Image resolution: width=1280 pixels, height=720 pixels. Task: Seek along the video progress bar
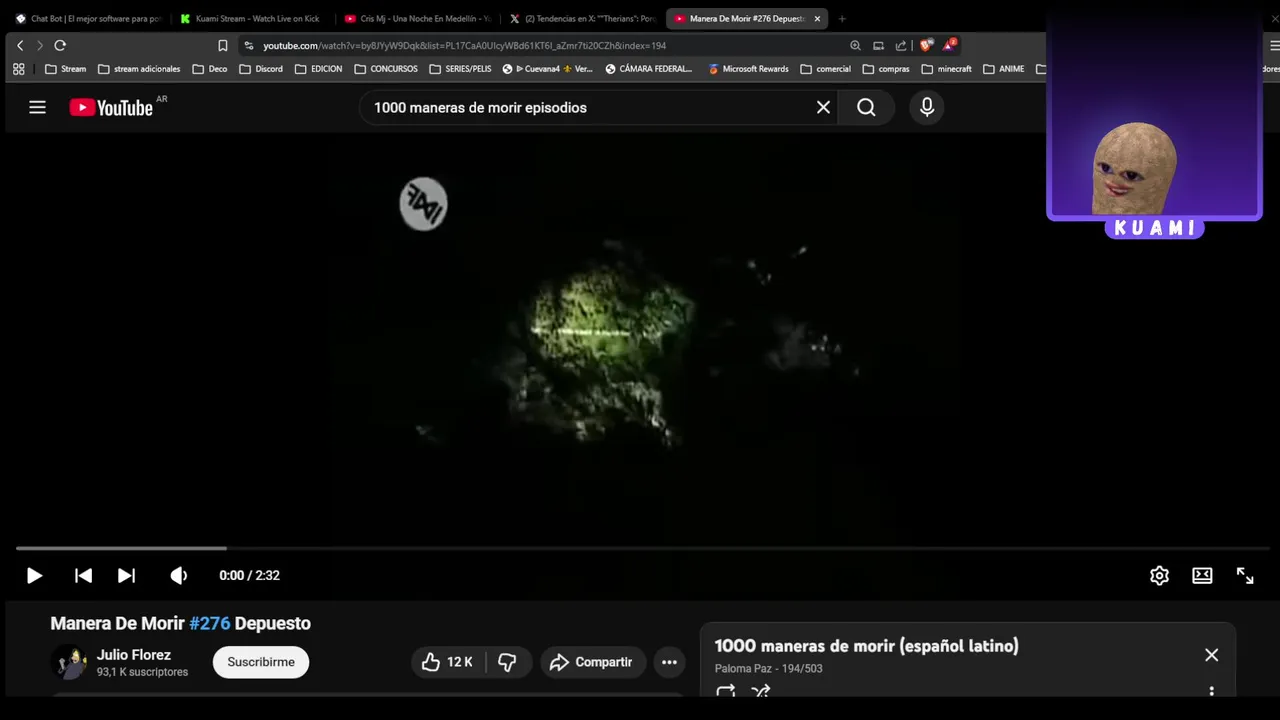point(642,548)
